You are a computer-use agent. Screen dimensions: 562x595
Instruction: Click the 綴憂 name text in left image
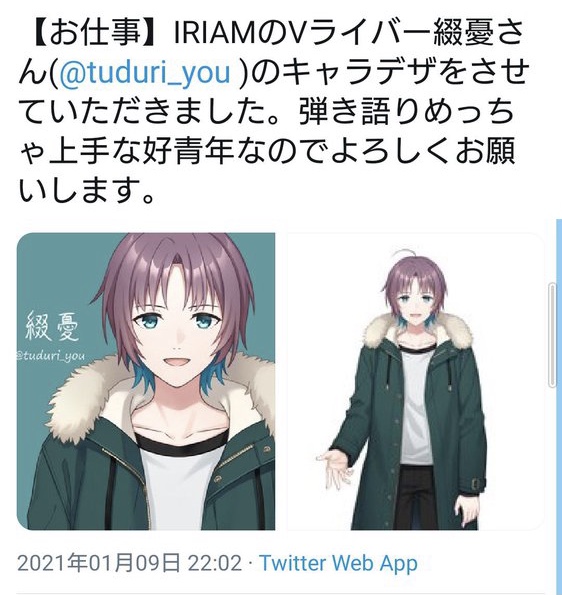click(x=52, y=326)
